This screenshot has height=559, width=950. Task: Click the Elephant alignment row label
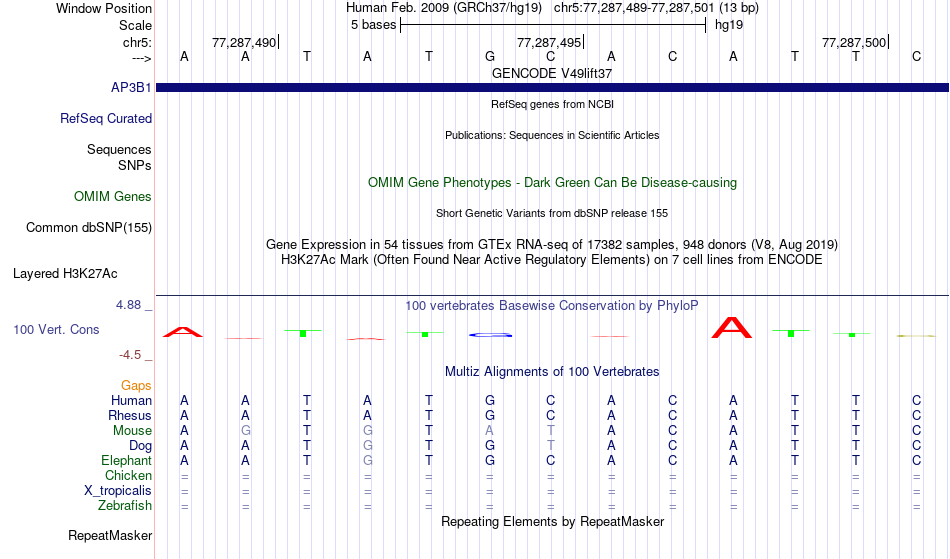(126, 460)
